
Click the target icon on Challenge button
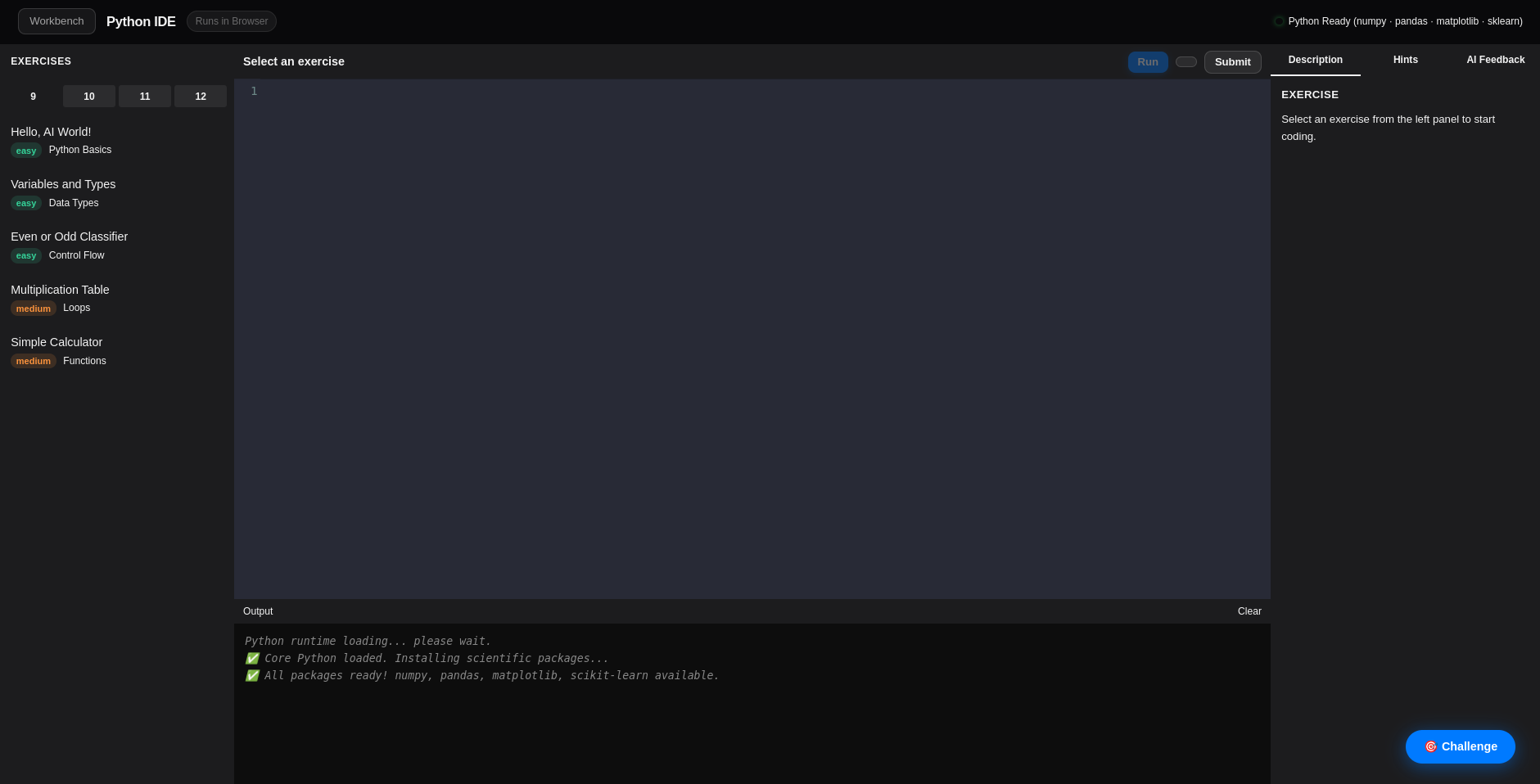(1431, 746)
